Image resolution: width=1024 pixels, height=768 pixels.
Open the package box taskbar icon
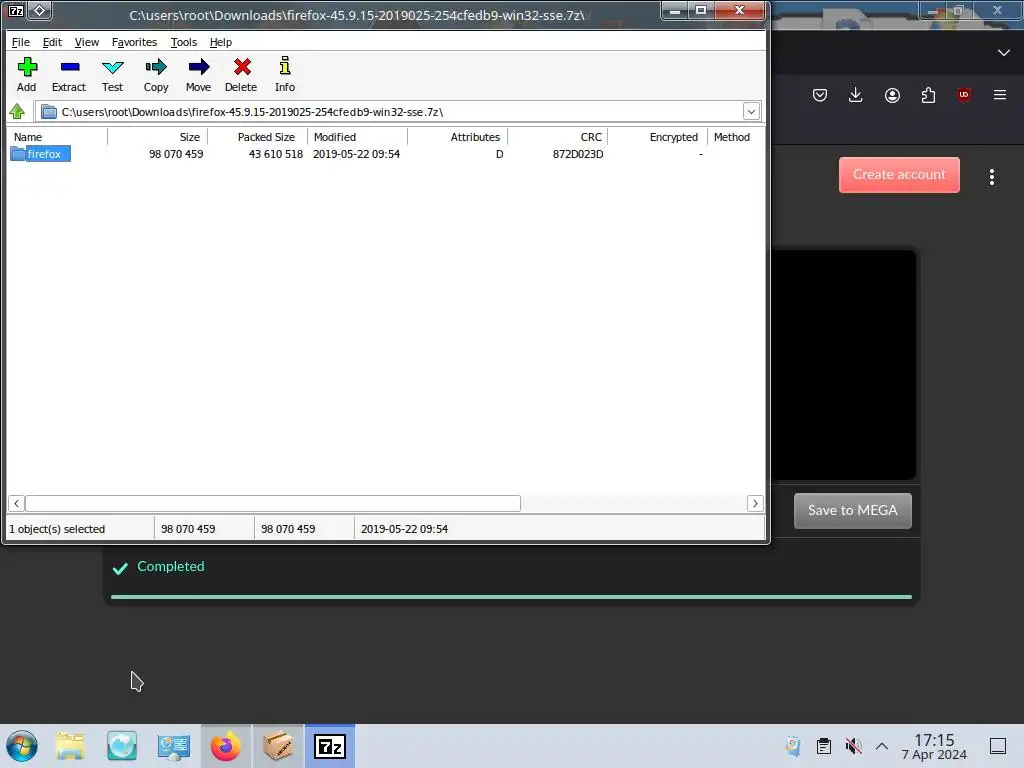[x=278, y=746]
